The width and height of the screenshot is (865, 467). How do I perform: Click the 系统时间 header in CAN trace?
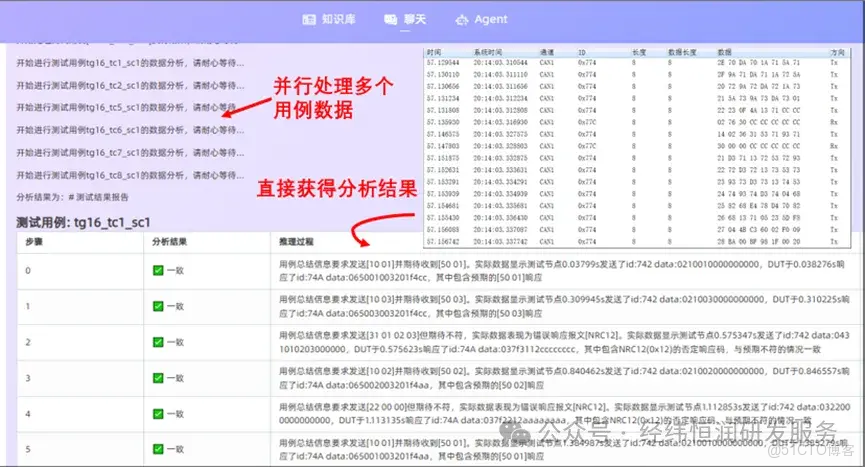pyautogui.click(x=488, y=52)
